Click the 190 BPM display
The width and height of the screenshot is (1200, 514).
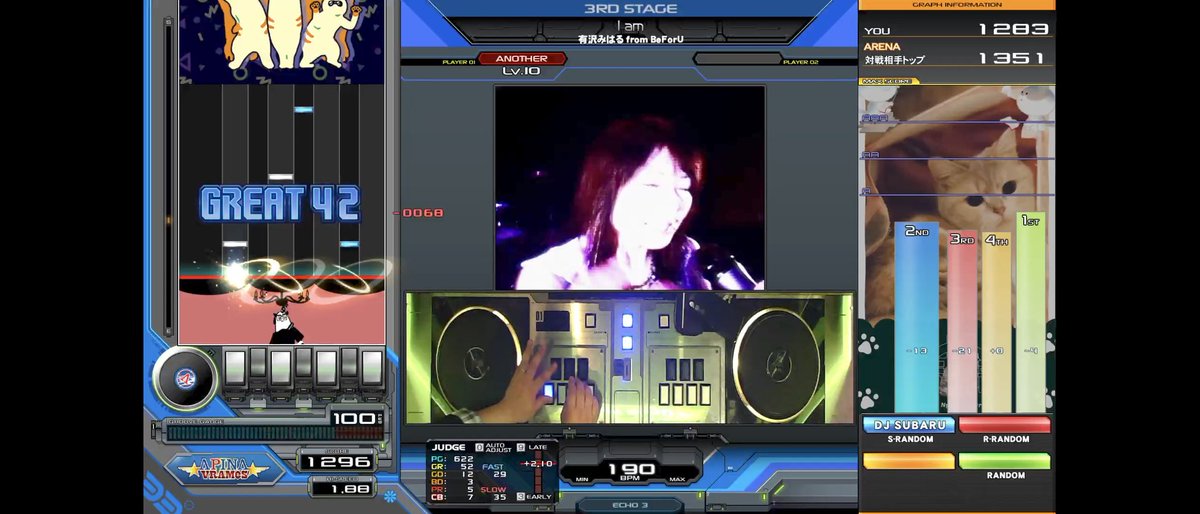[632, 472]
